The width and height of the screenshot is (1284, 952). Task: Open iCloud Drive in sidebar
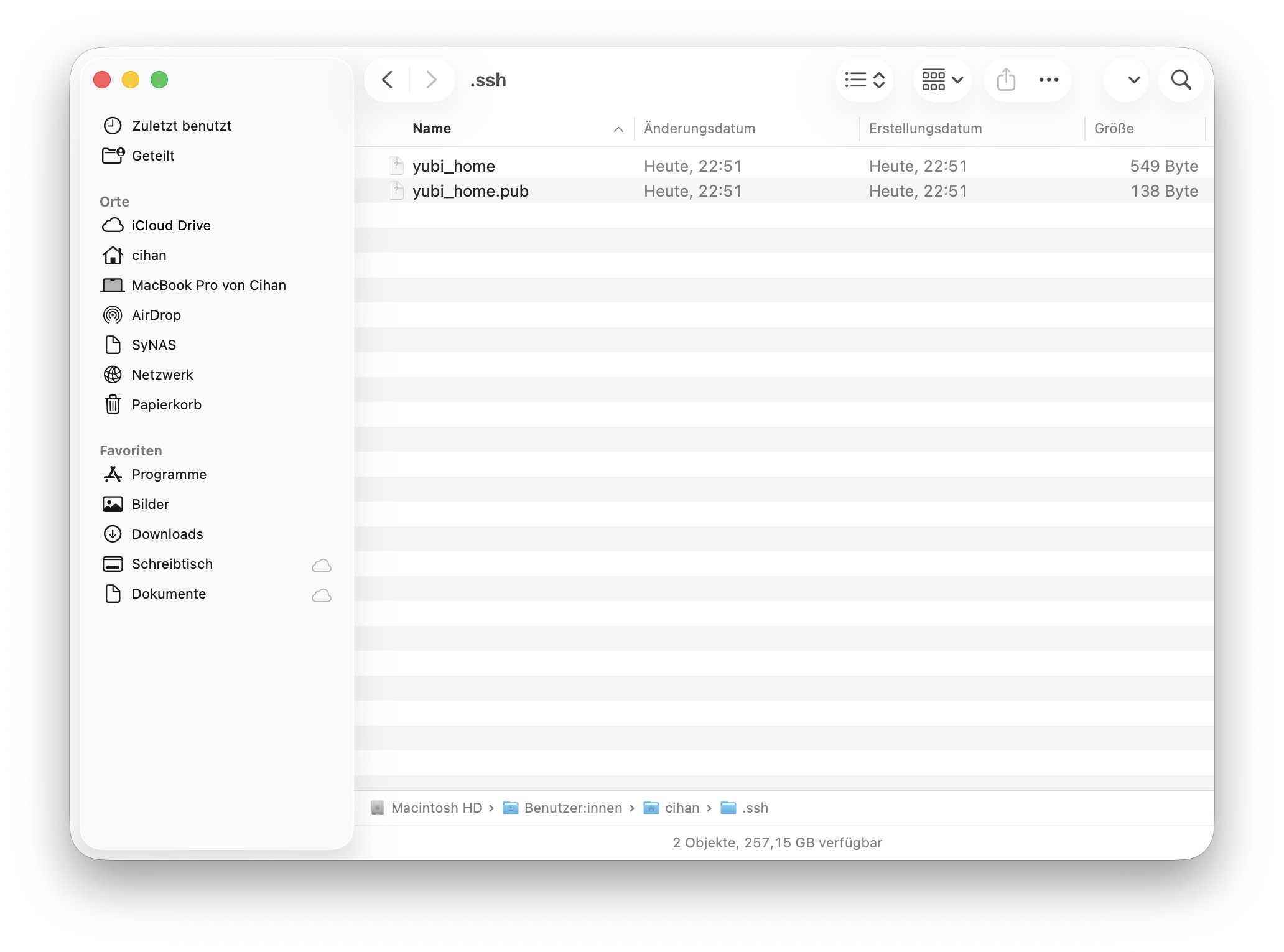pos(171,226)
